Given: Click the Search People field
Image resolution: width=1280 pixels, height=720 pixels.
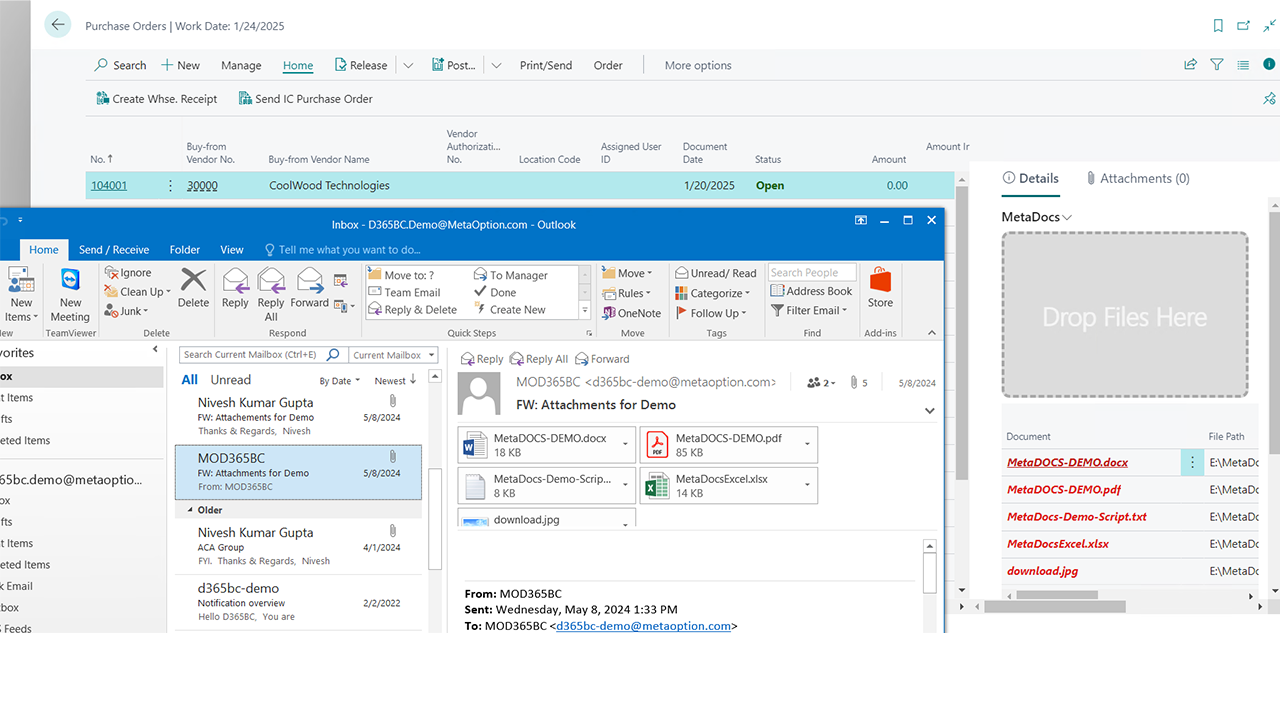Looking at the screenshot, I should coord(812,272).
